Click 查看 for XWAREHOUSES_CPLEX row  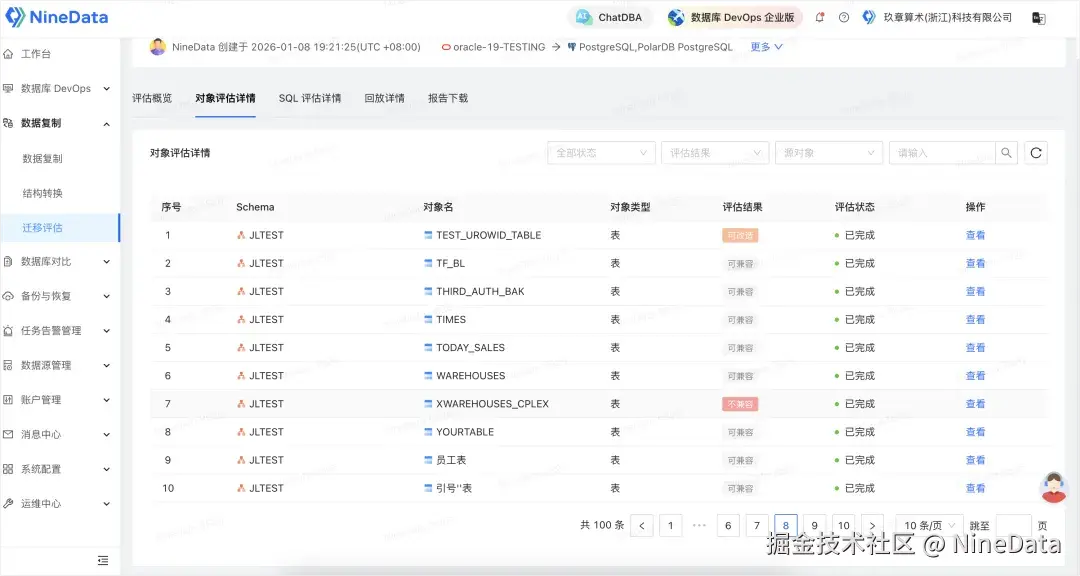(975, 404)
